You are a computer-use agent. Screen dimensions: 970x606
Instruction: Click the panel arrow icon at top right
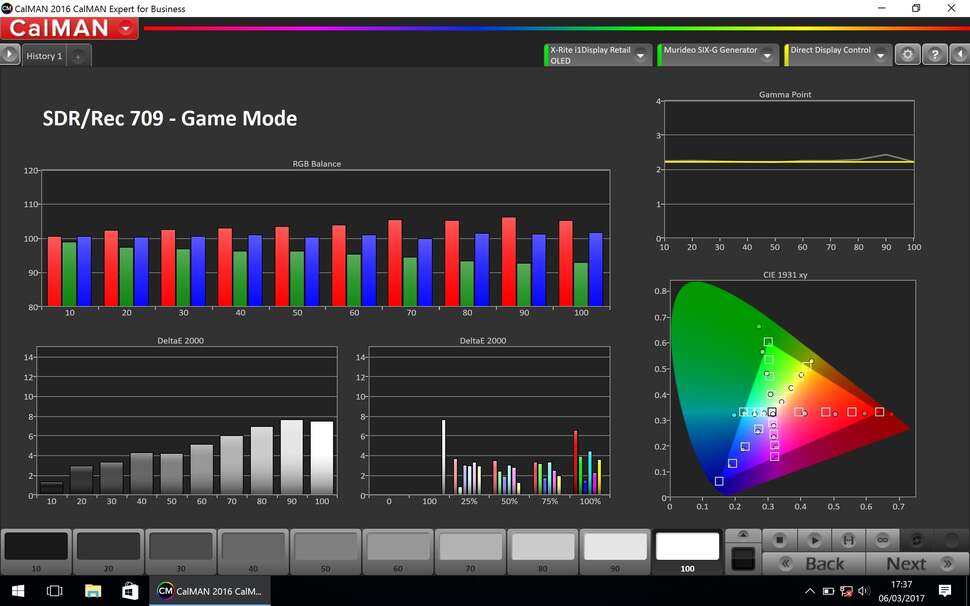(961, 54)
